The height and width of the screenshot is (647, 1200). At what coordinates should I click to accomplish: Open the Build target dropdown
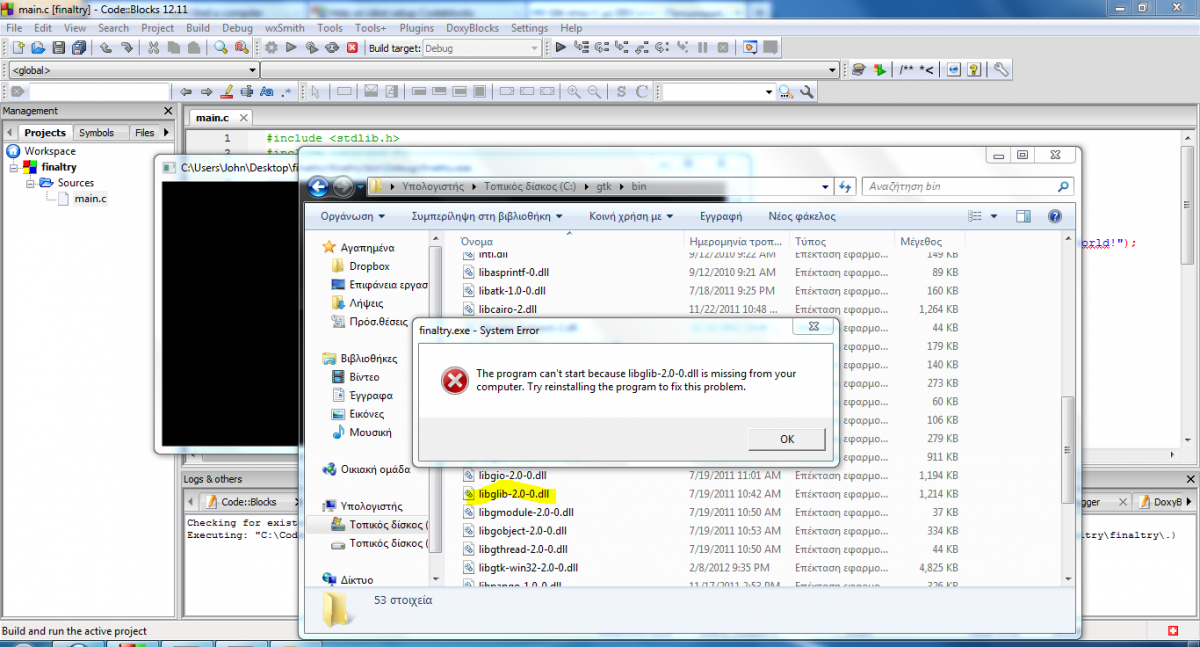[534, 48]
